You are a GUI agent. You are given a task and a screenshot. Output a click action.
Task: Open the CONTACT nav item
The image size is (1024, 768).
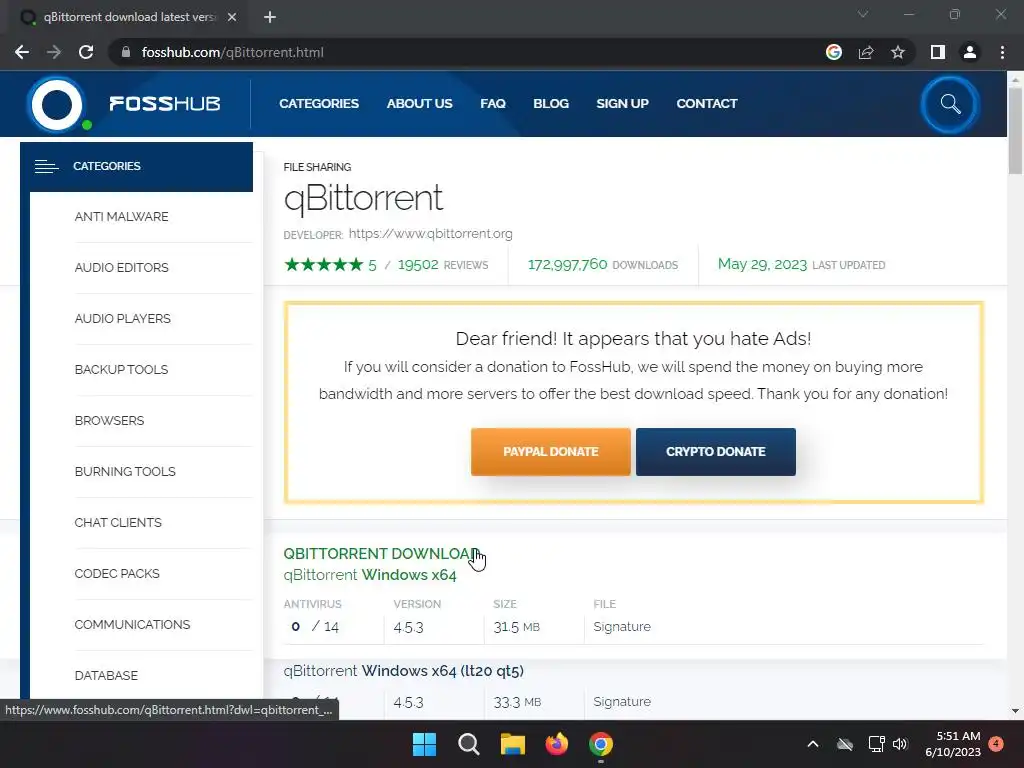(x=707, y=104)
